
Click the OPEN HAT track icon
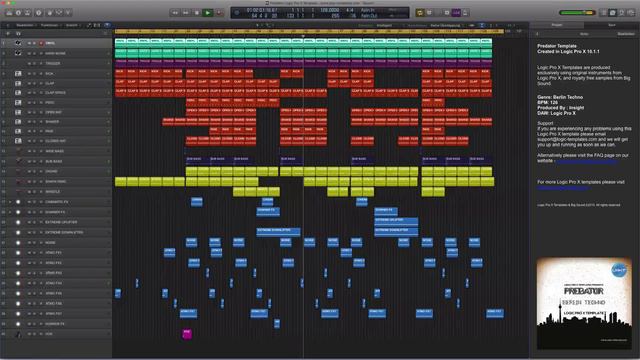pos(18,112)
